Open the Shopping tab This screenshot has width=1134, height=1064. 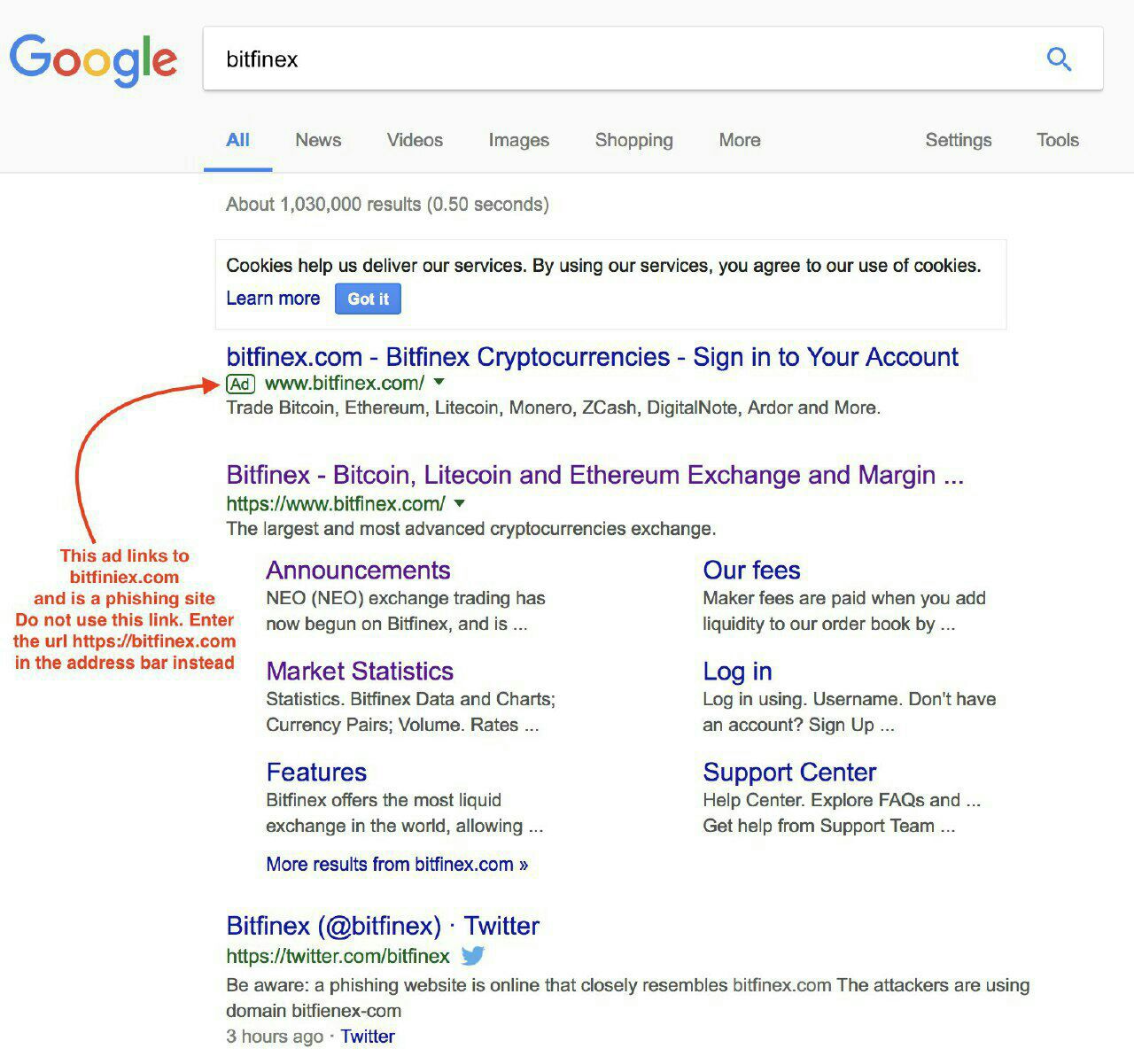[x=633, y=140]
